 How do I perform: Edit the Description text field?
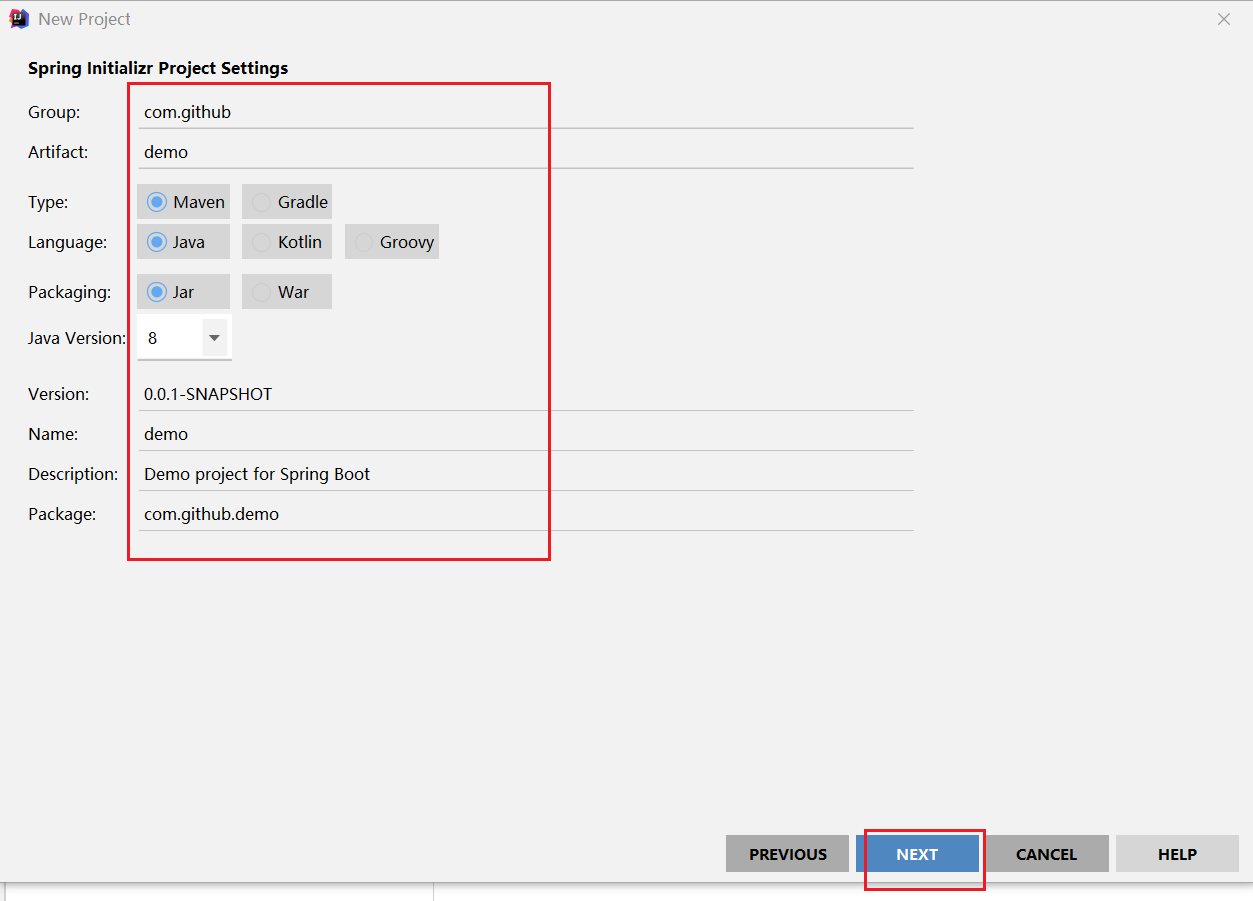tap(525, 474)
